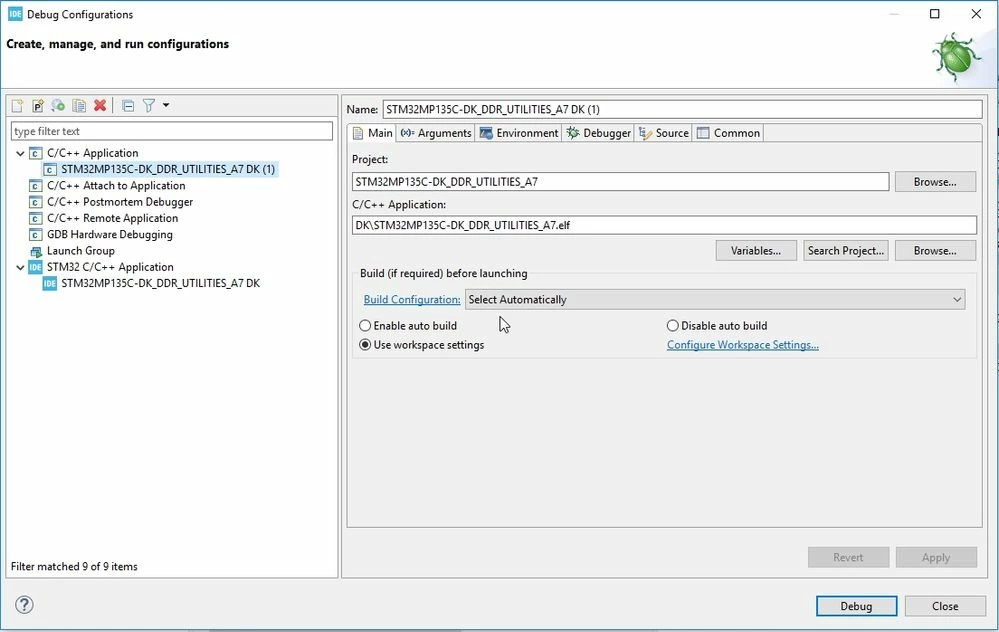Viewport: 999px width, 632px height.
Task: Click the Project name field
Action: click(x=621, y=182)
